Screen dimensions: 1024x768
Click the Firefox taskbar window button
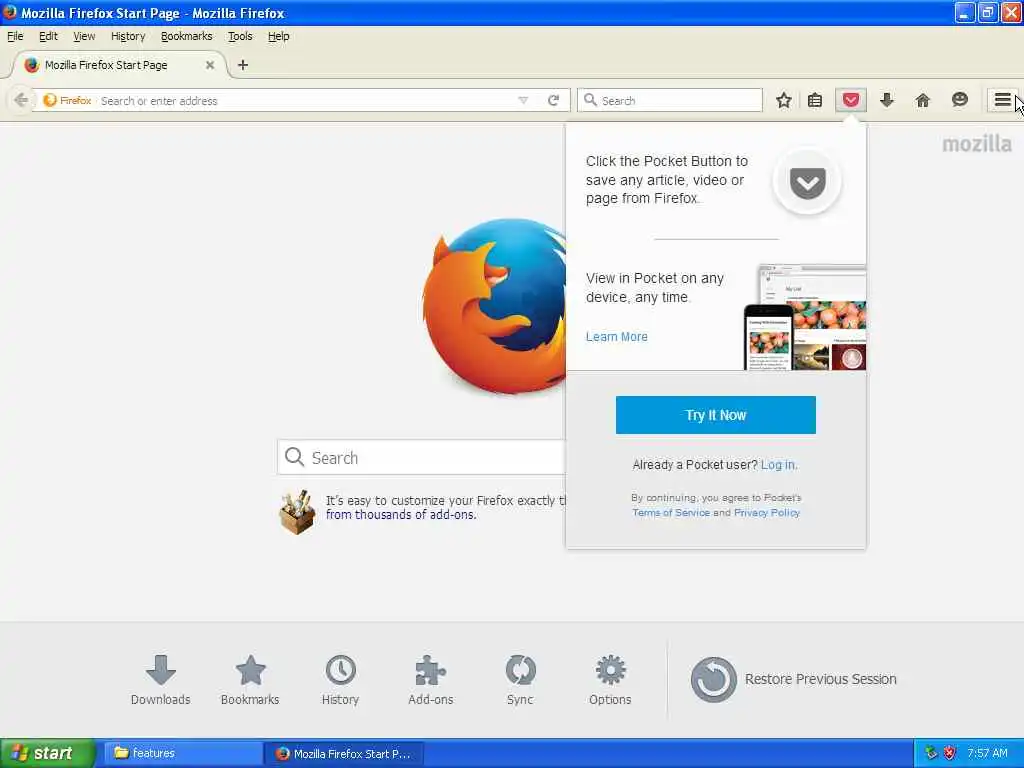(344, 753)
